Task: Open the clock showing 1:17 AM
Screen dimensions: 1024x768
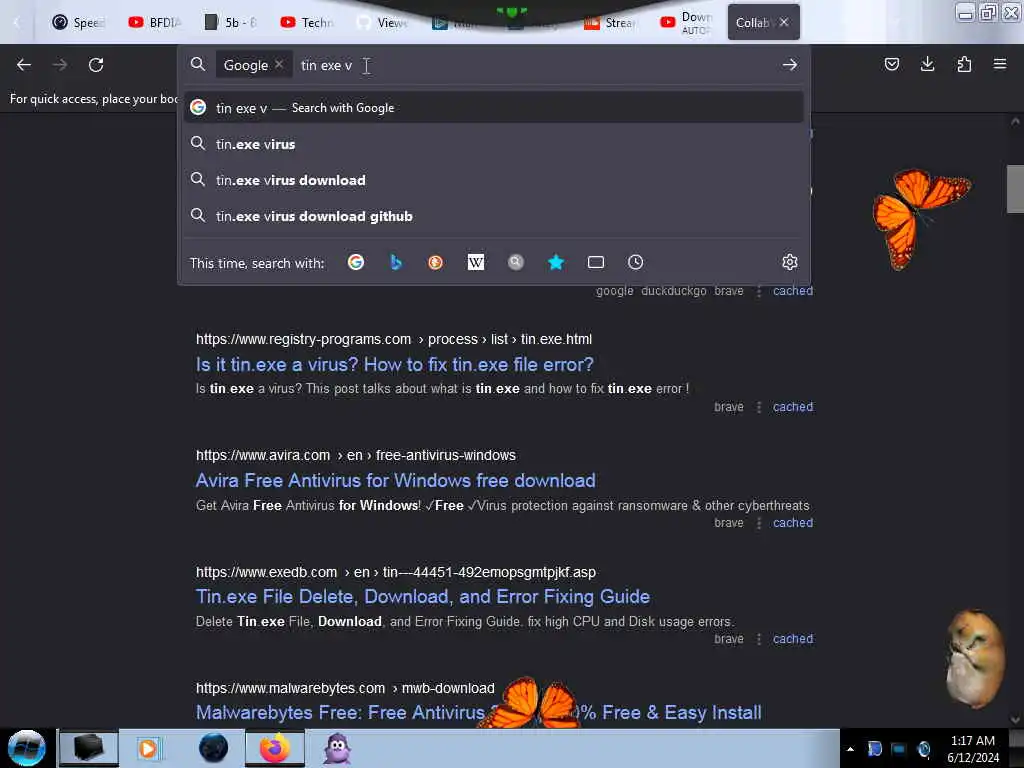Action: click(x=973, y=749)
